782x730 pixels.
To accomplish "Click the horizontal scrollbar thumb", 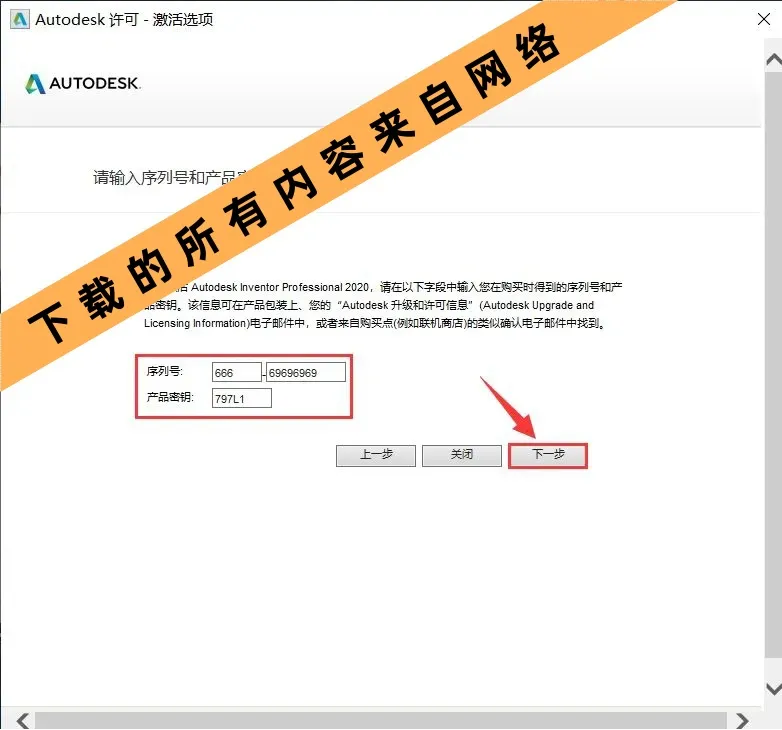I will click(381, 721).
